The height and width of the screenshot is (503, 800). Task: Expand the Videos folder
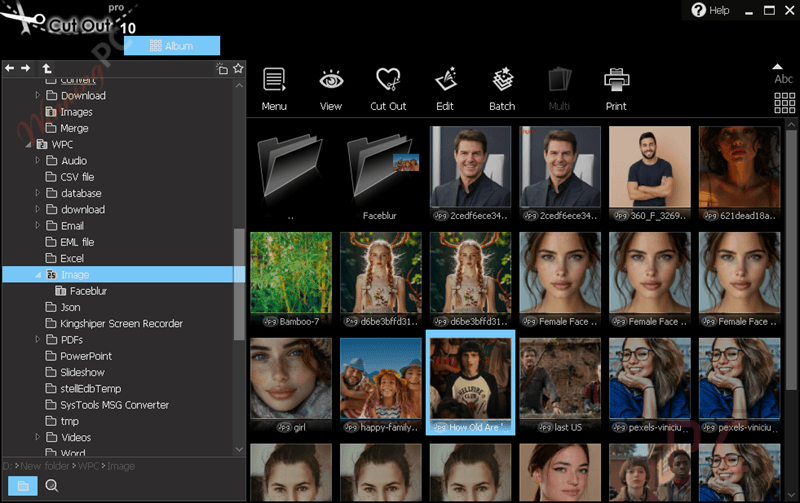[x=37, y=437]
